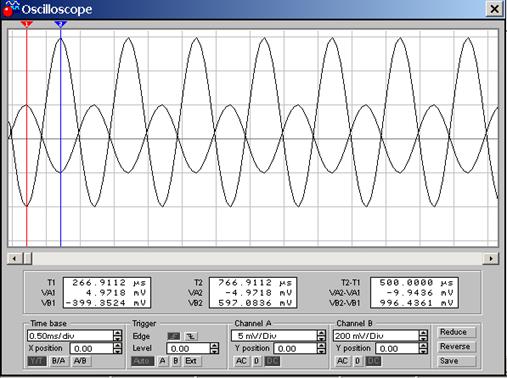The image size is (507, 378).
Task: Select rising edge trigger icon
Action: [x=174, y=336]
